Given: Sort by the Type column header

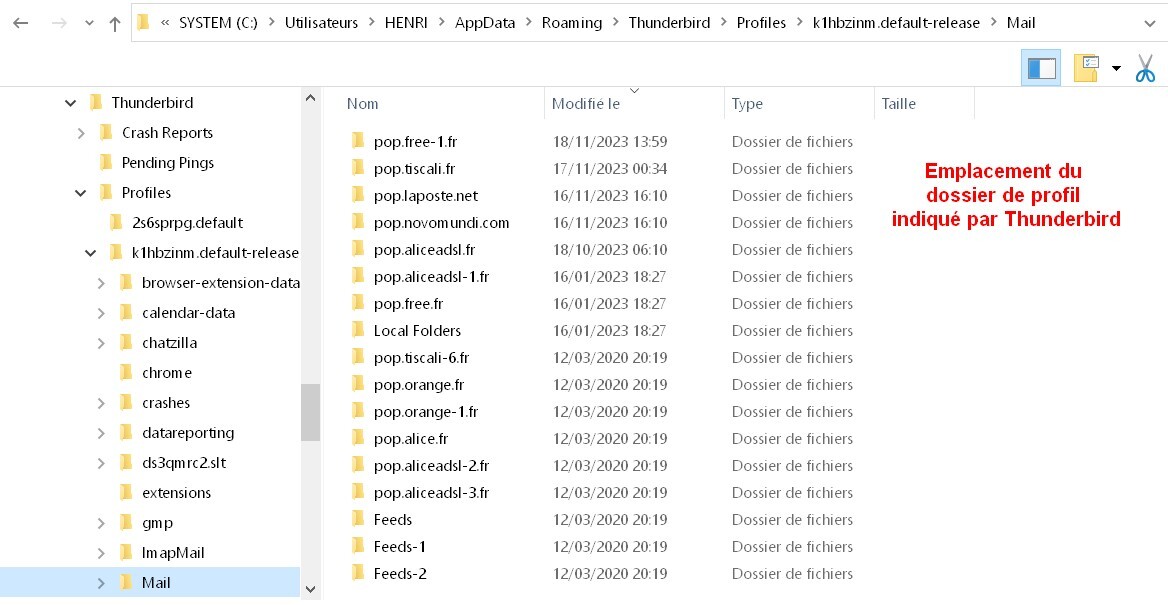Looking at the screenshot, I should pyautogui.click(x=747, y=104).
